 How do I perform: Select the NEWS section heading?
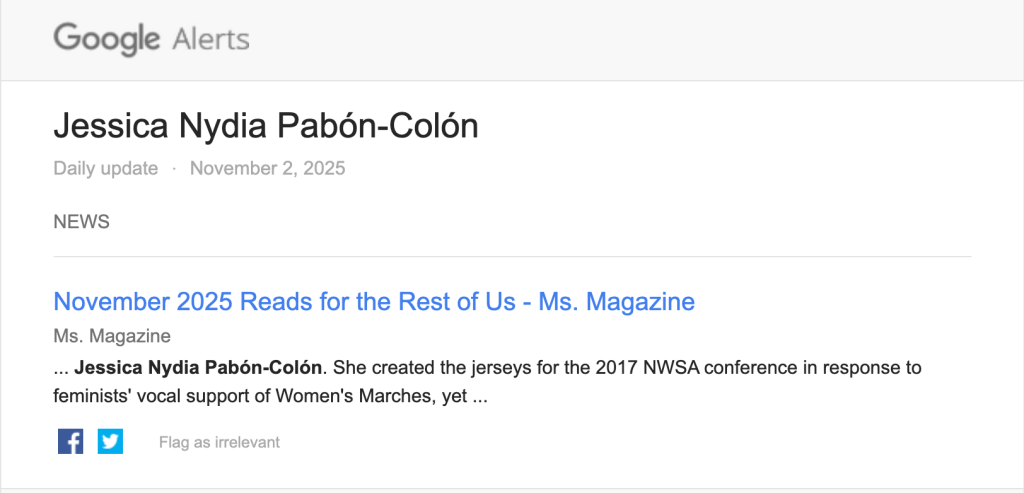(81, 222)
